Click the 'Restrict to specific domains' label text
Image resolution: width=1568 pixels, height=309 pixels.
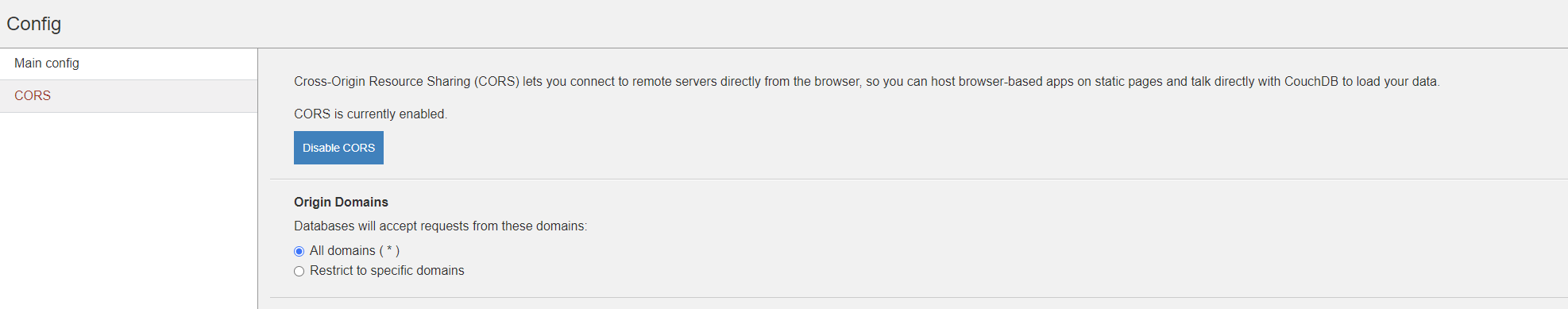(387, 271)
